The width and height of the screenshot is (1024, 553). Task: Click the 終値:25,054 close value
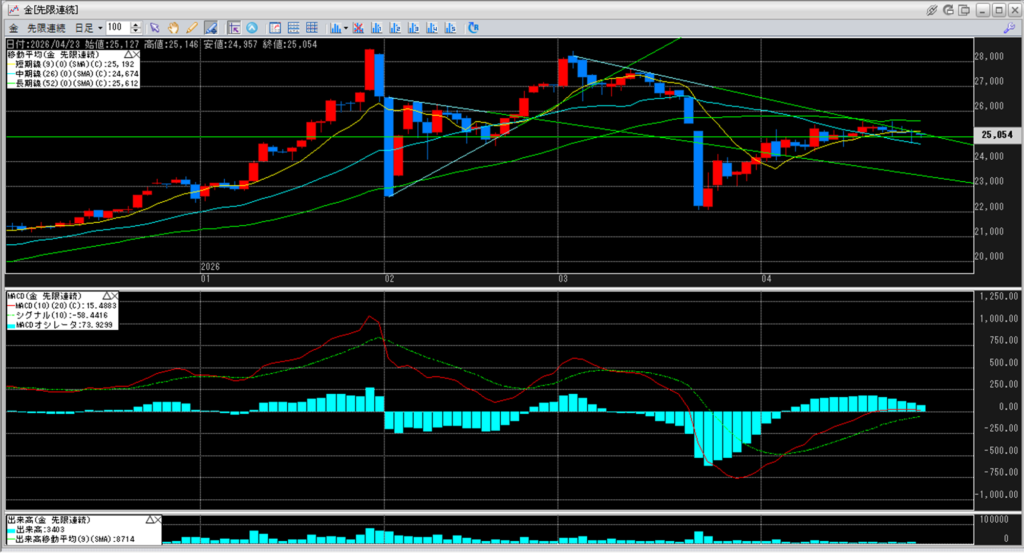coord(289,44)
